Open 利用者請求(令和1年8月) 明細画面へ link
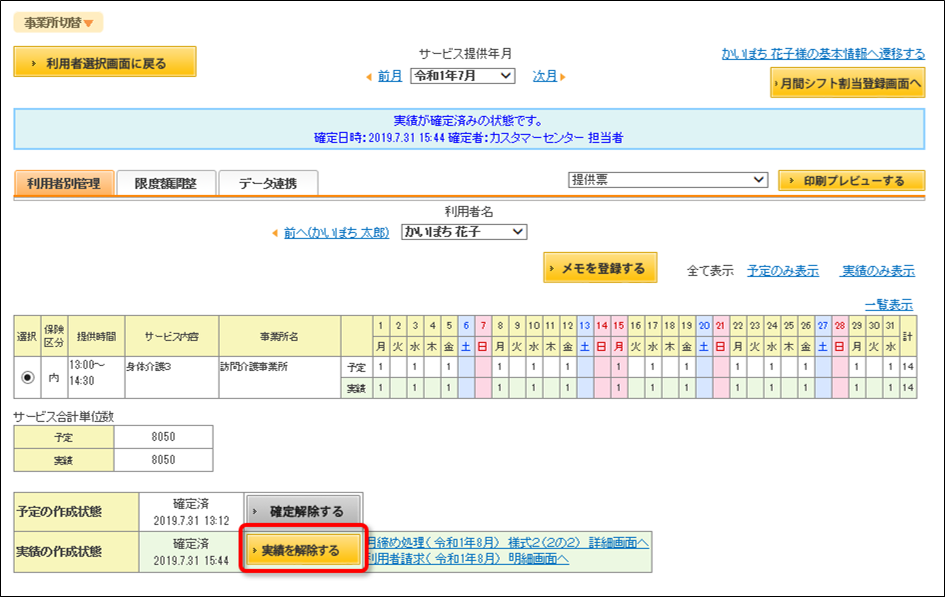945x597 pixels. coord(467,559)
